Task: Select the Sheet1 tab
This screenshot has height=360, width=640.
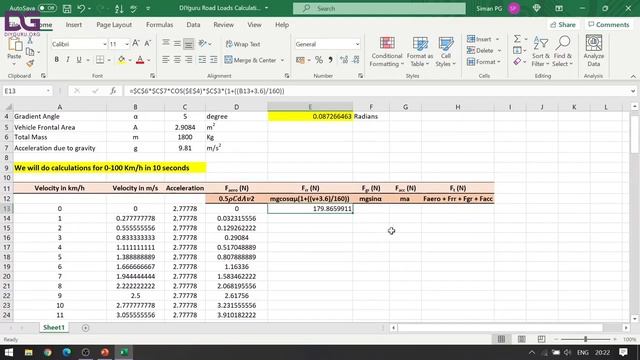Action: point(53,327)
